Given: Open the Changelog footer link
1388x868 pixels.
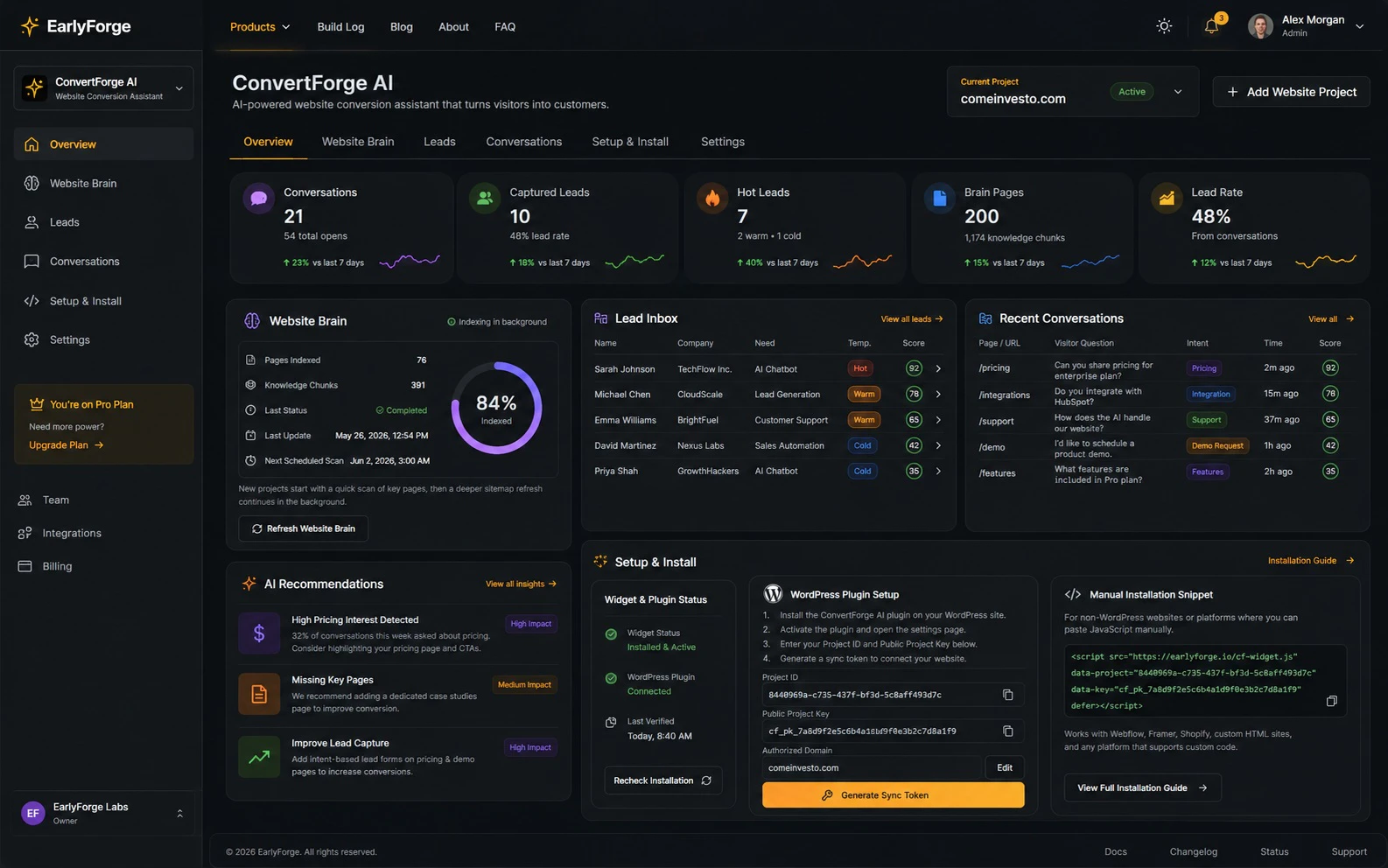Looking at the screenshot, I should tap(1194, 852).
